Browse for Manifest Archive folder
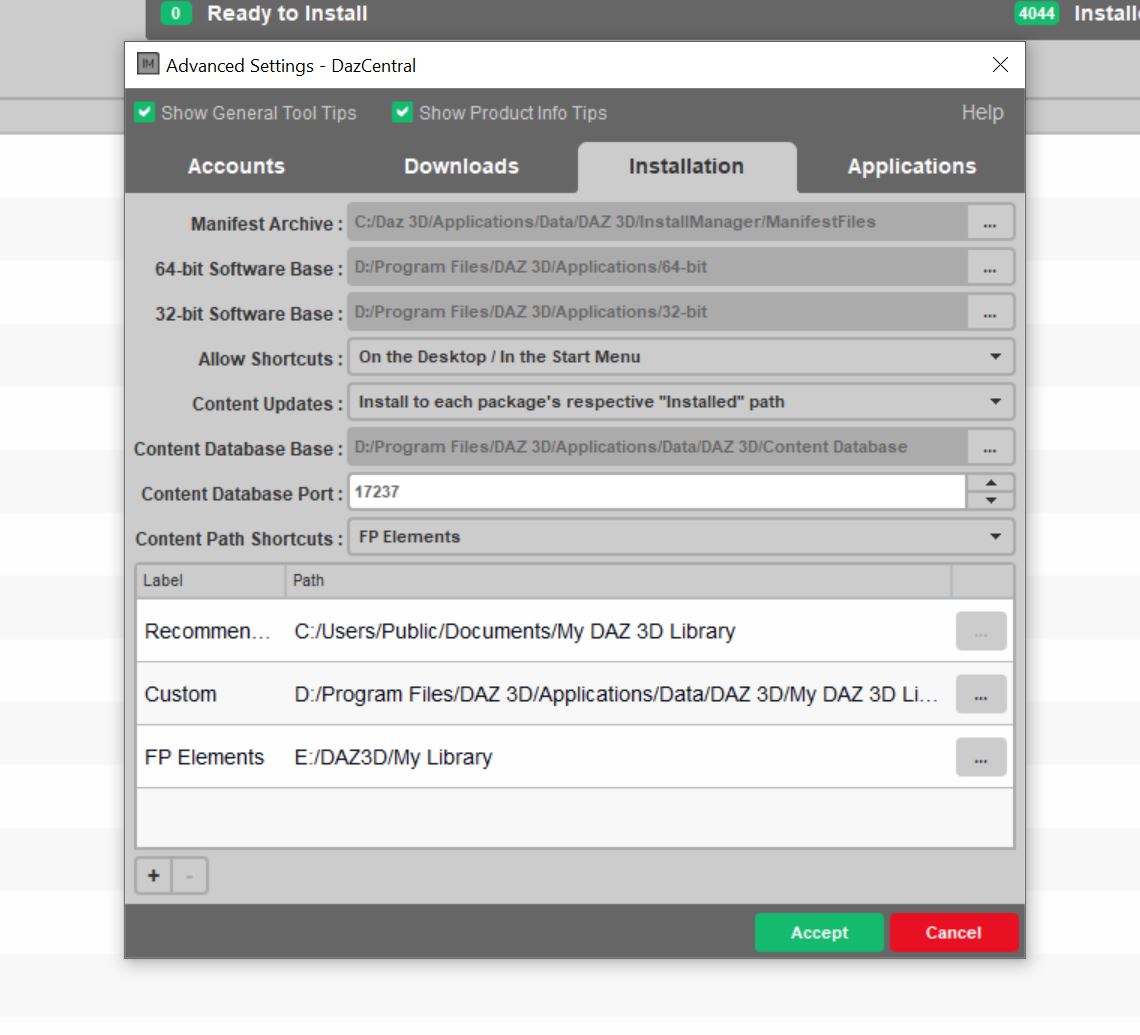Viewport: 1140px width, 1035px height. [x=990, y=222]
